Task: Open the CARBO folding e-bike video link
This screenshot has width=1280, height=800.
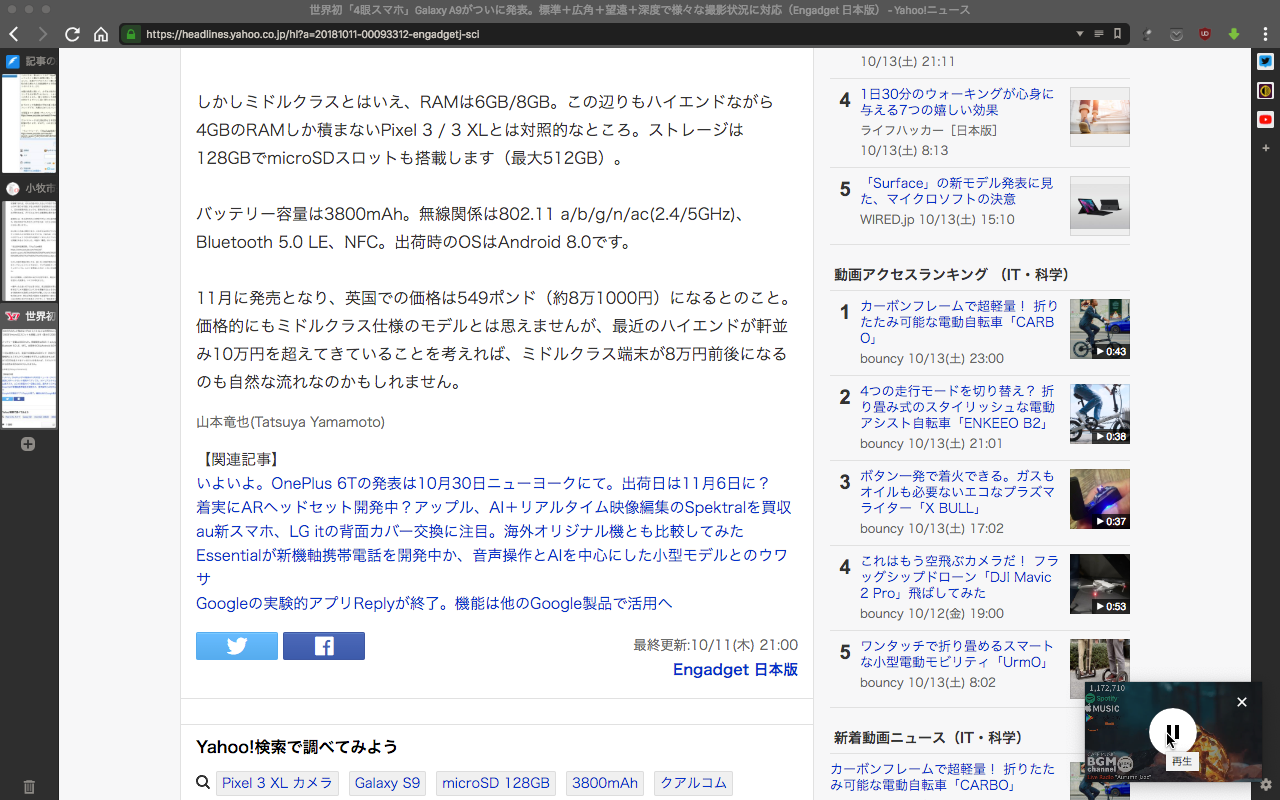Action: tap(959, 322)
